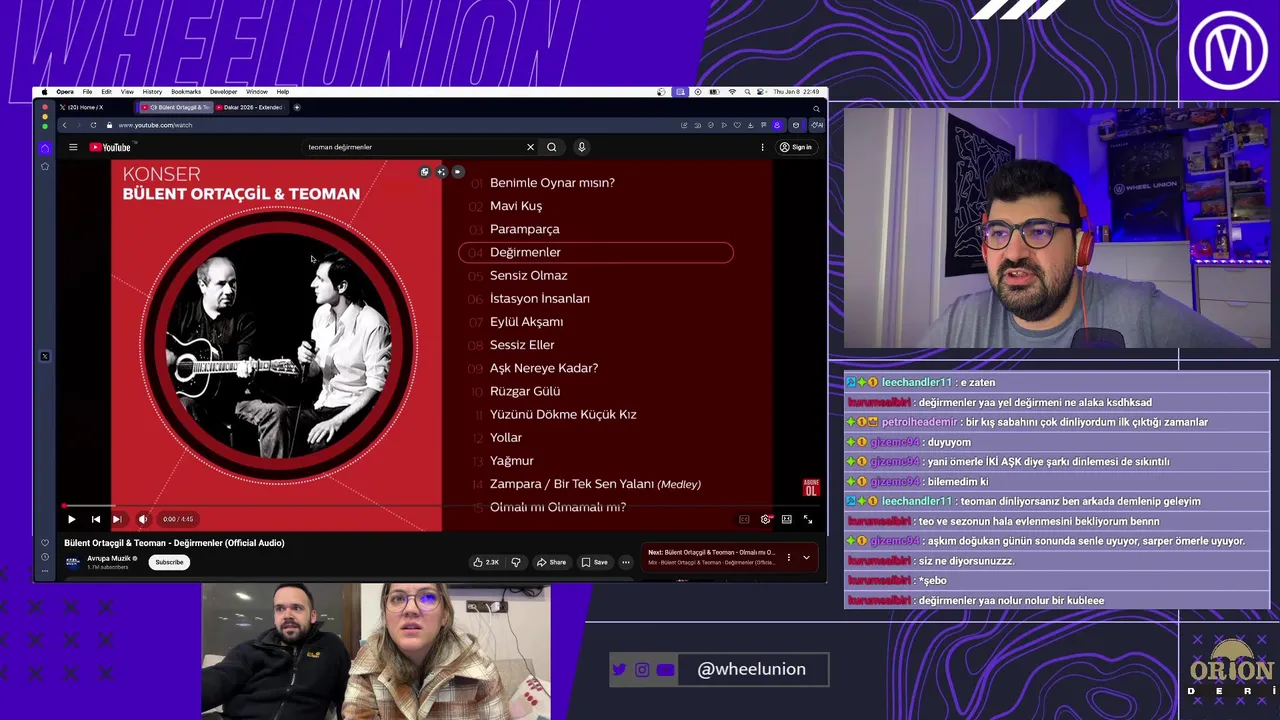This screenshot has height=720, width=1280.
Task: Open the purple profile icon in toolbar
Action: point(777,125)
